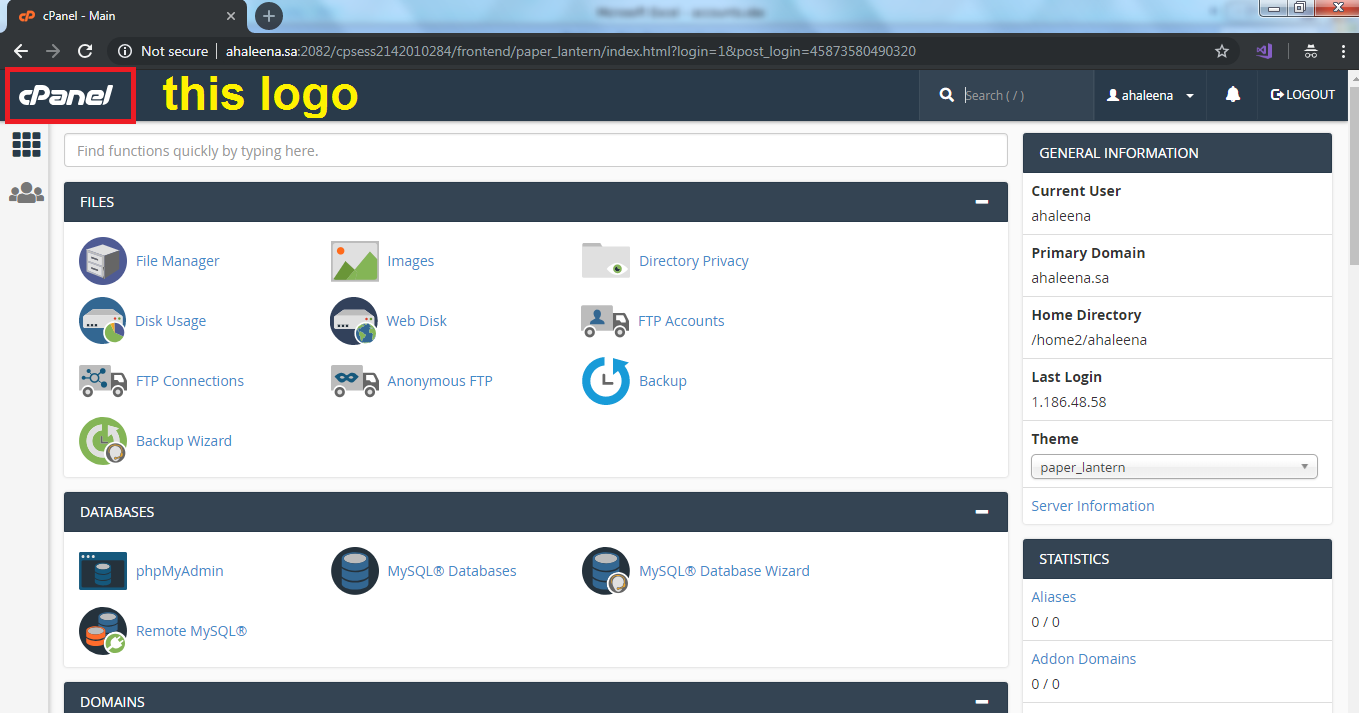Click the MySQL Databases icon

coord(355,571)
